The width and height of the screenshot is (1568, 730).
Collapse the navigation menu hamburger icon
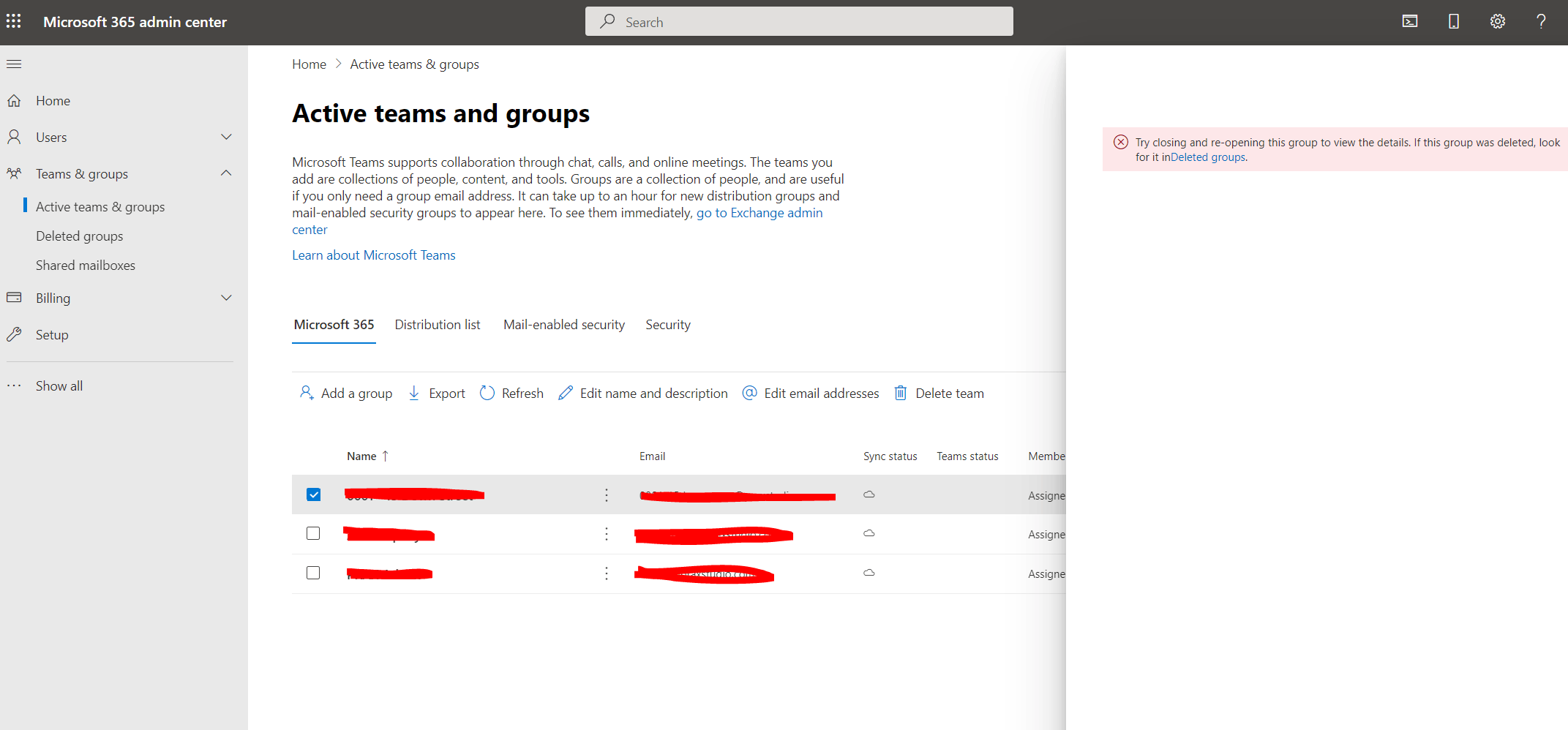14,64
